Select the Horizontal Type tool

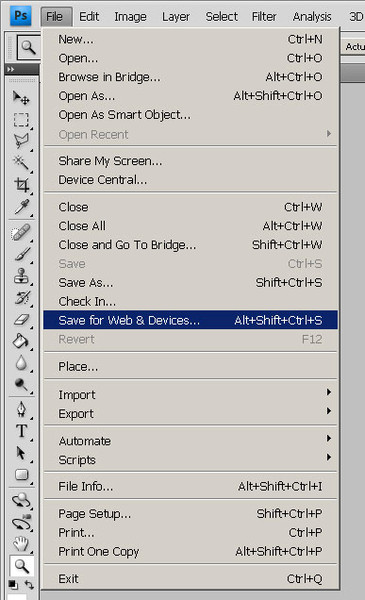pyautogui.click(x=21, y=431)
